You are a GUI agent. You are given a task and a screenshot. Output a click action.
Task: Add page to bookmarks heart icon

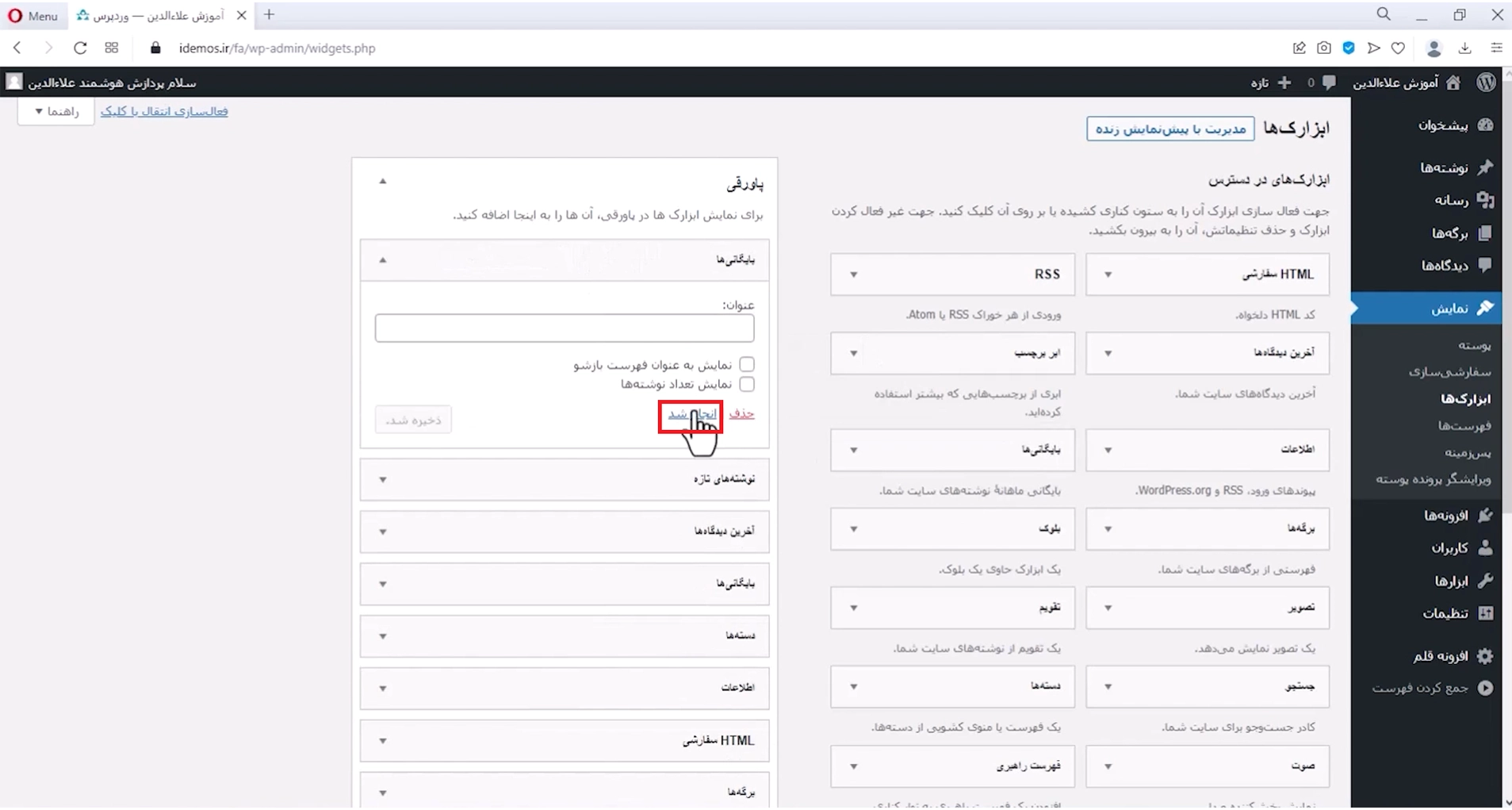click(1399, 48)
